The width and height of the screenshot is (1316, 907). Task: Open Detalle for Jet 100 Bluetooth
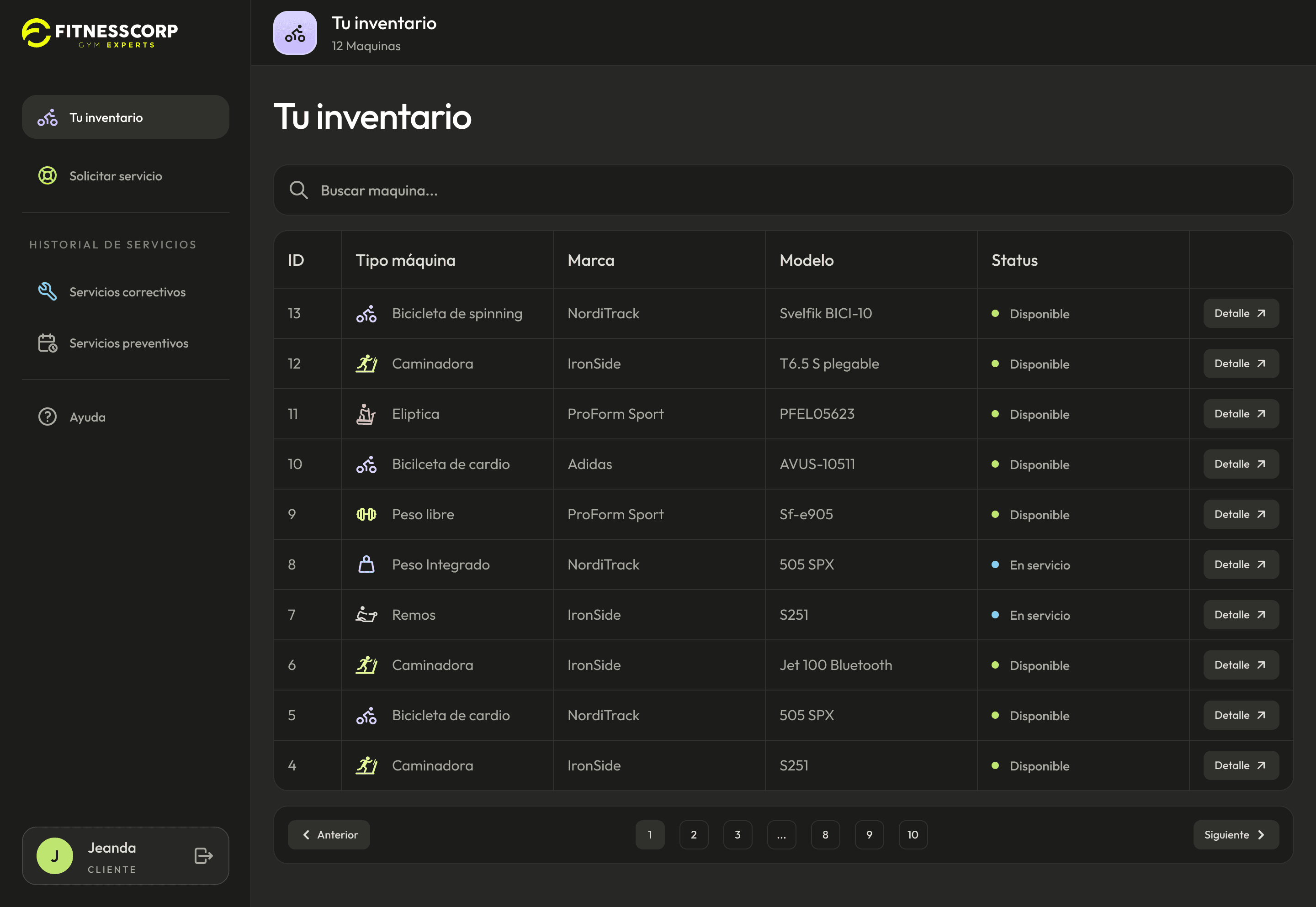point(1241,665)
